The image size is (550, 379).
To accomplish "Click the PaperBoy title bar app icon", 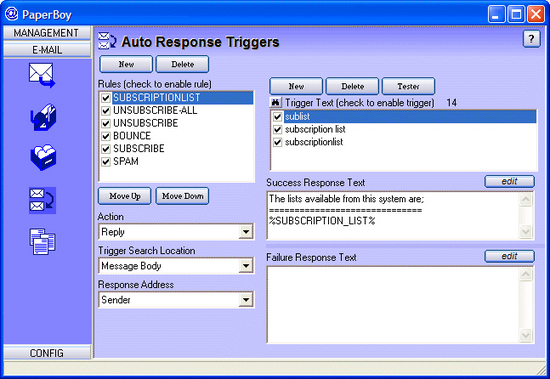I will [x=12, y=14].
